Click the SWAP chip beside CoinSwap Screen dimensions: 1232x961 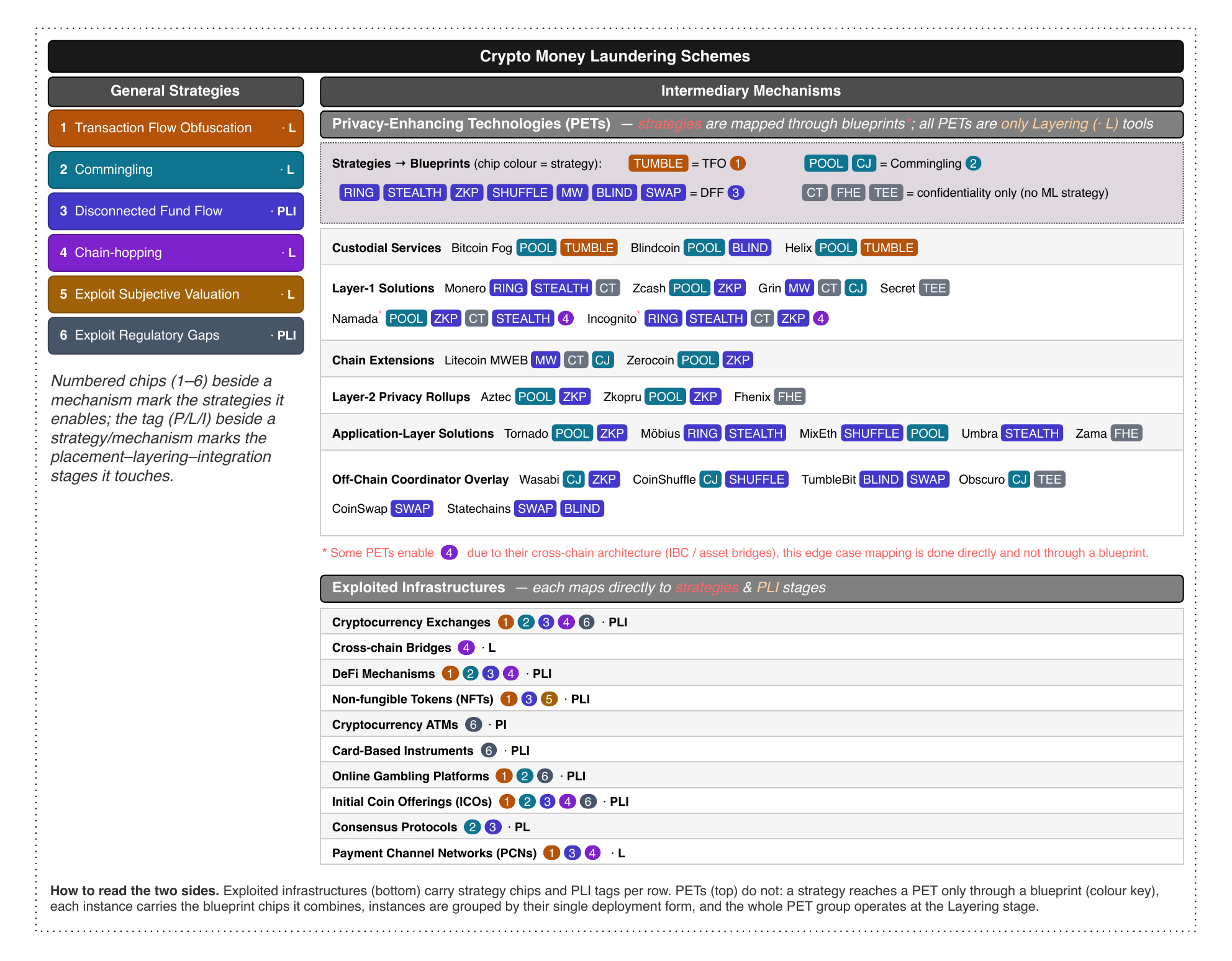412,508
